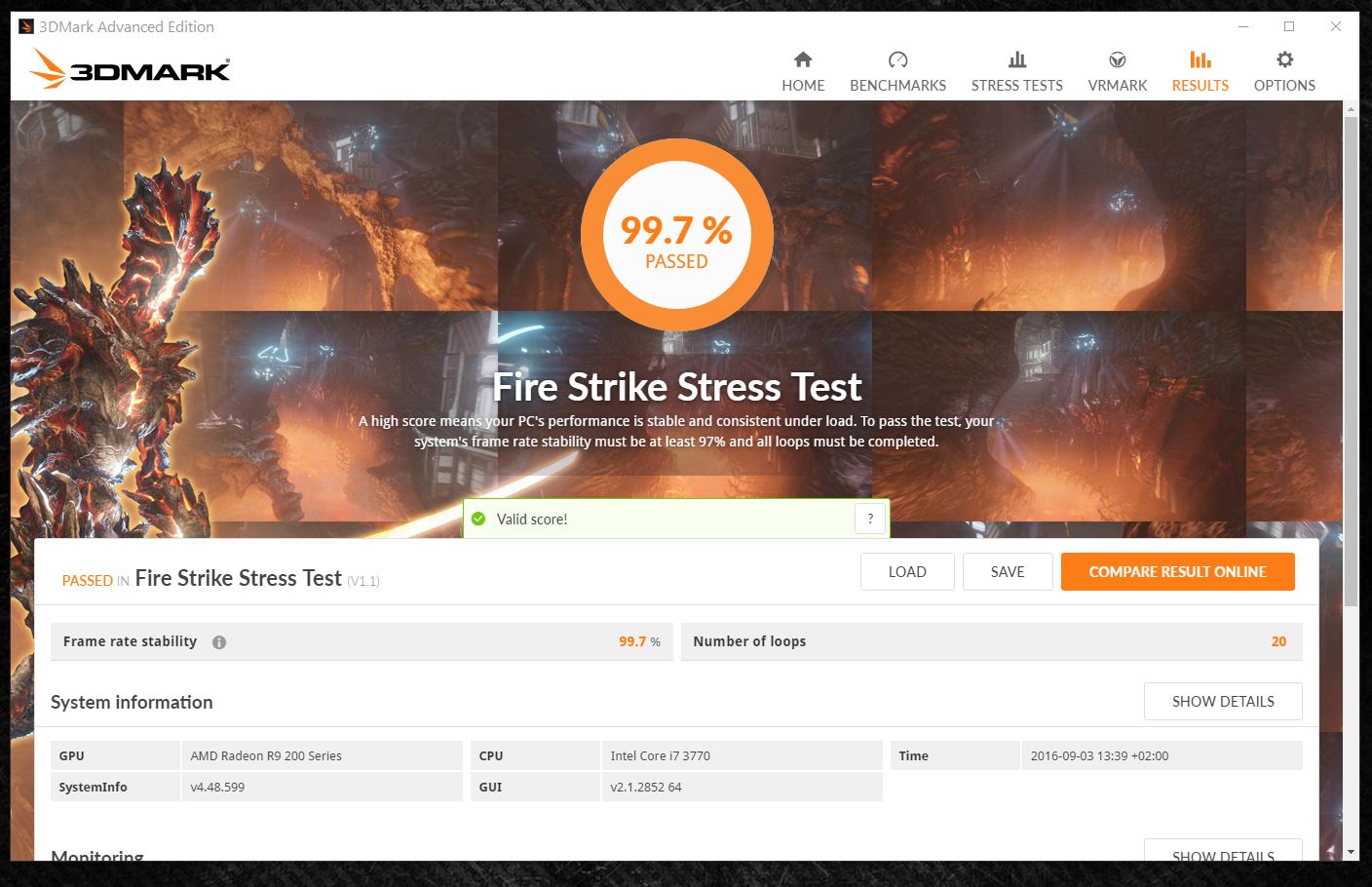
Task: Click the Results chart icon
Action: tap(1200, 59)
